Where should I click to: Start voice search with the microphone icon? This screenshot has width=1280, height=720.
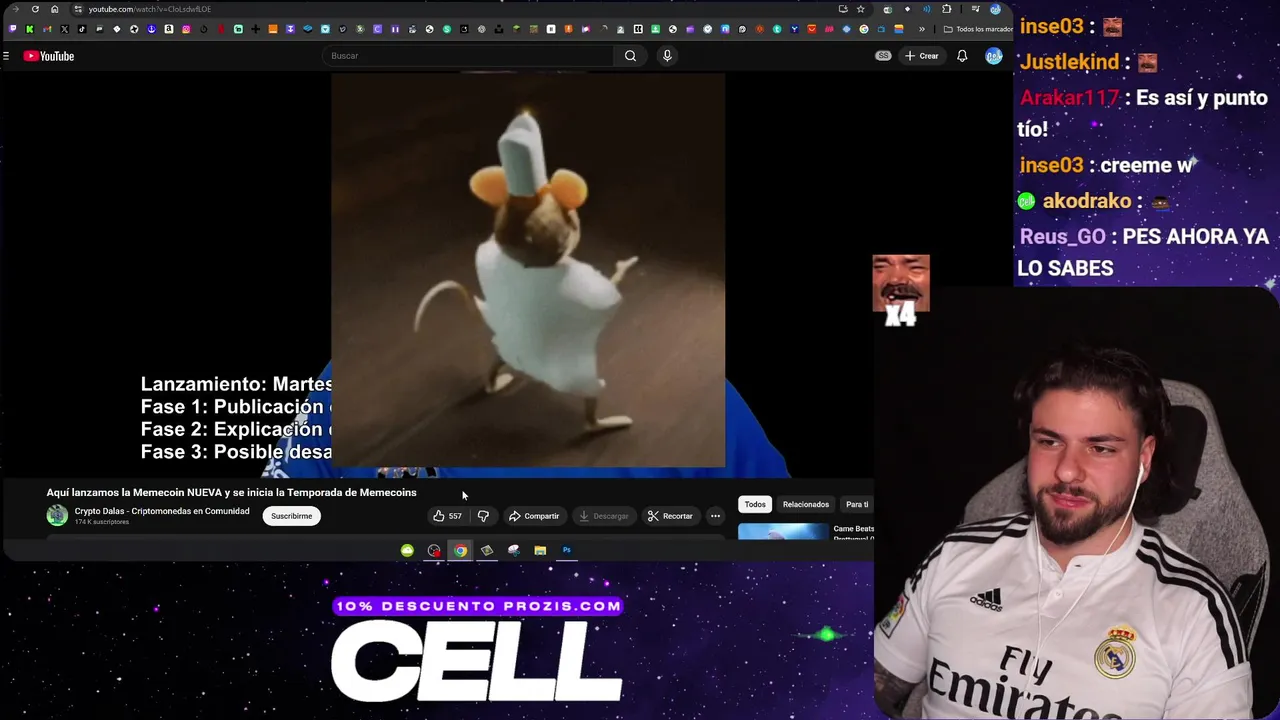coord(667,56)
